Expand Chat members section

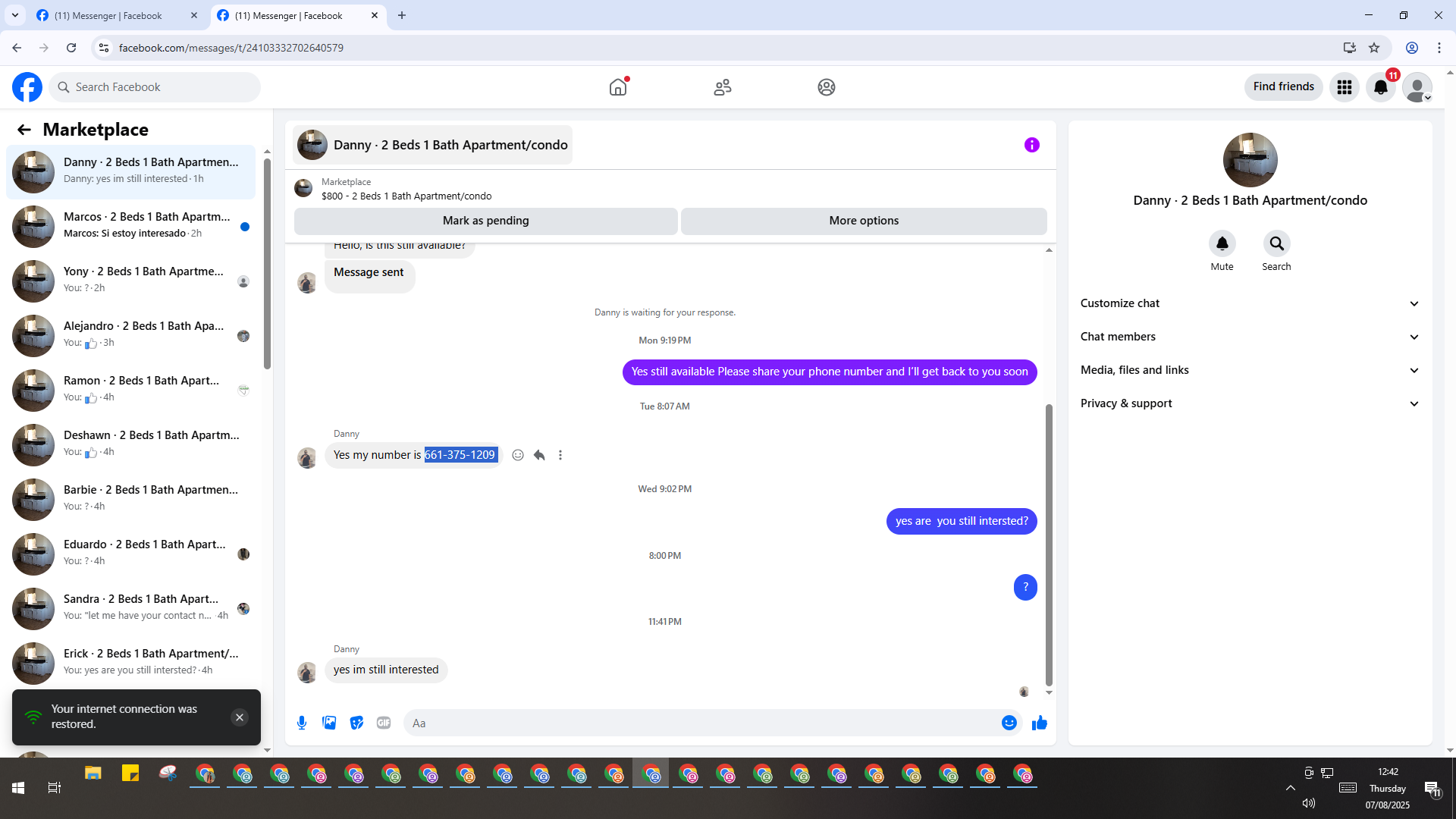click(1249, 337)
